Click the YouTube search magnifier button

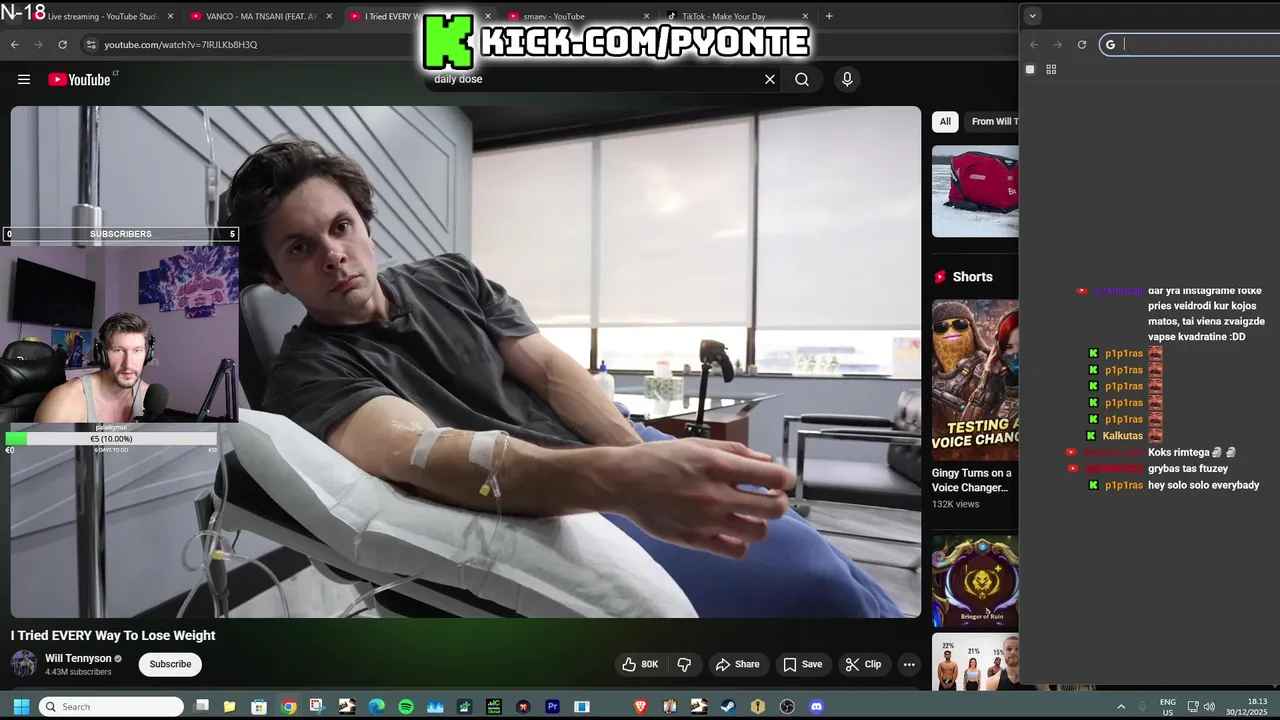click(x=802, y=79)
